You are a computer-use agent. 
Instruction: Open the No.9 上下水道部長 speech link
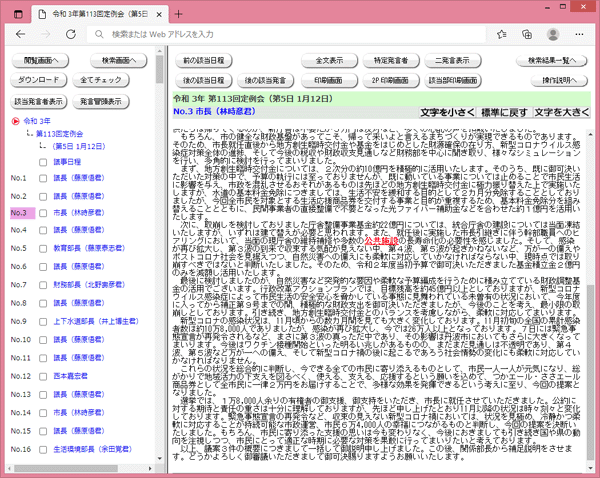pos(96,321)
